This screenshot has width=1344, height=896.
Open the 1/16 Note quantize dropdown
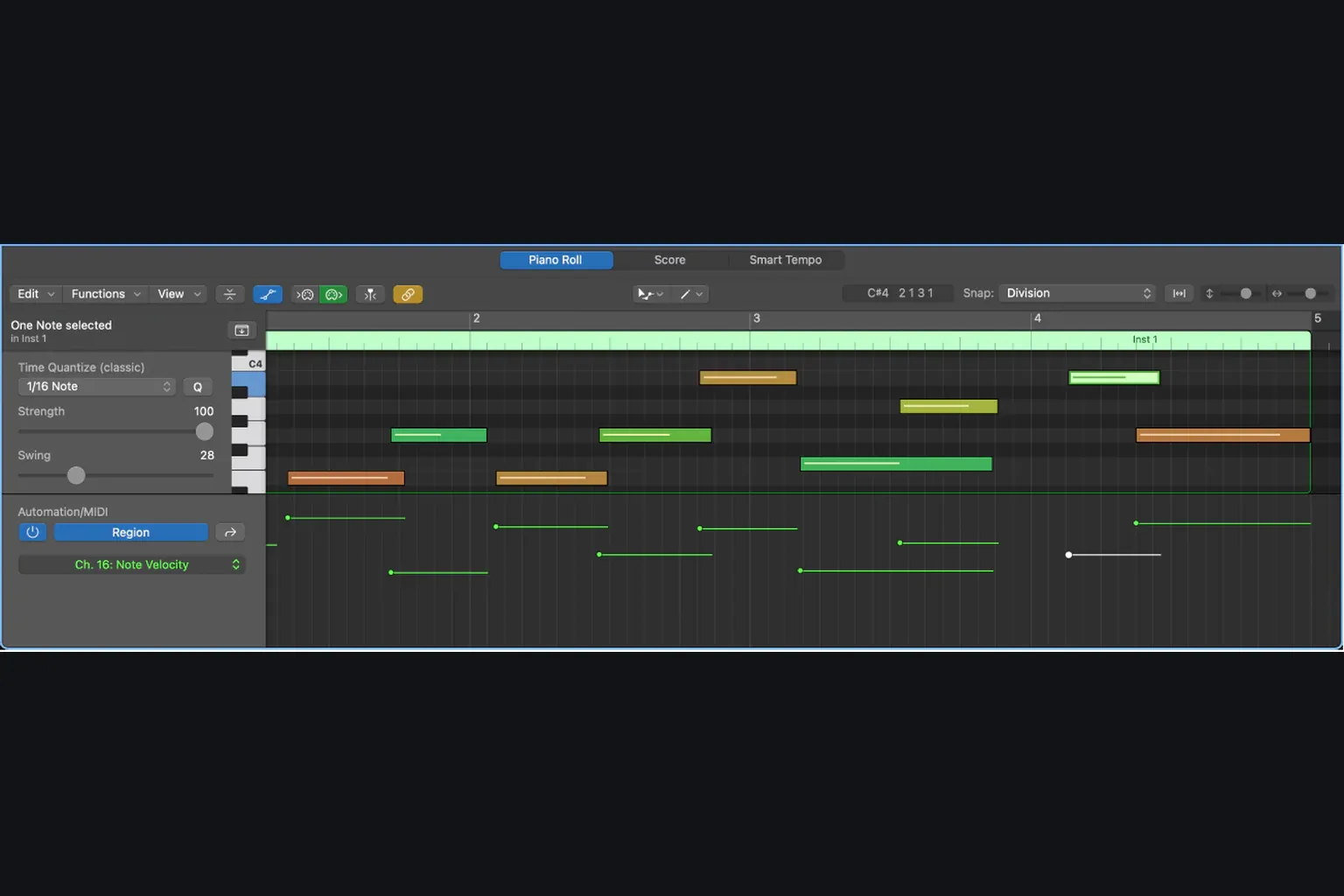(97, 387)
